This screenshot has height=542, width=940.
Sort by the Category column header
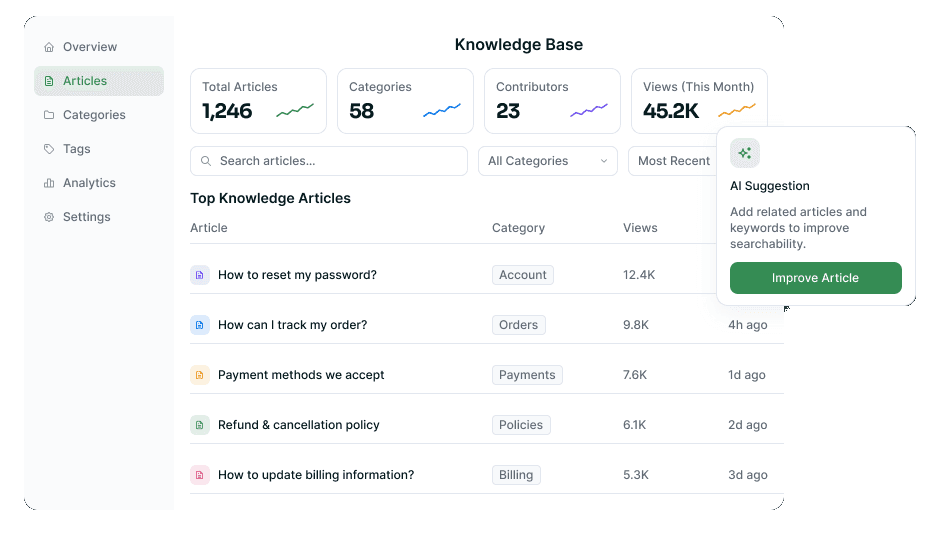coord(519,228)
